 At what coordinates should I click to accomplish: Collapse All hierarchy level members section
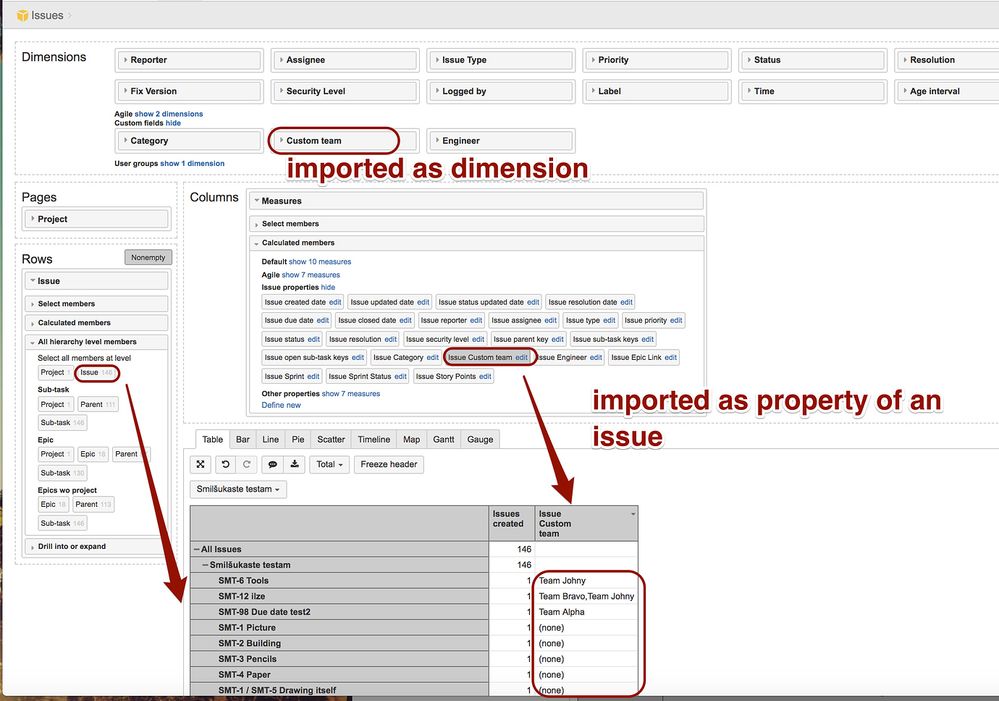[x=97, y=342]
